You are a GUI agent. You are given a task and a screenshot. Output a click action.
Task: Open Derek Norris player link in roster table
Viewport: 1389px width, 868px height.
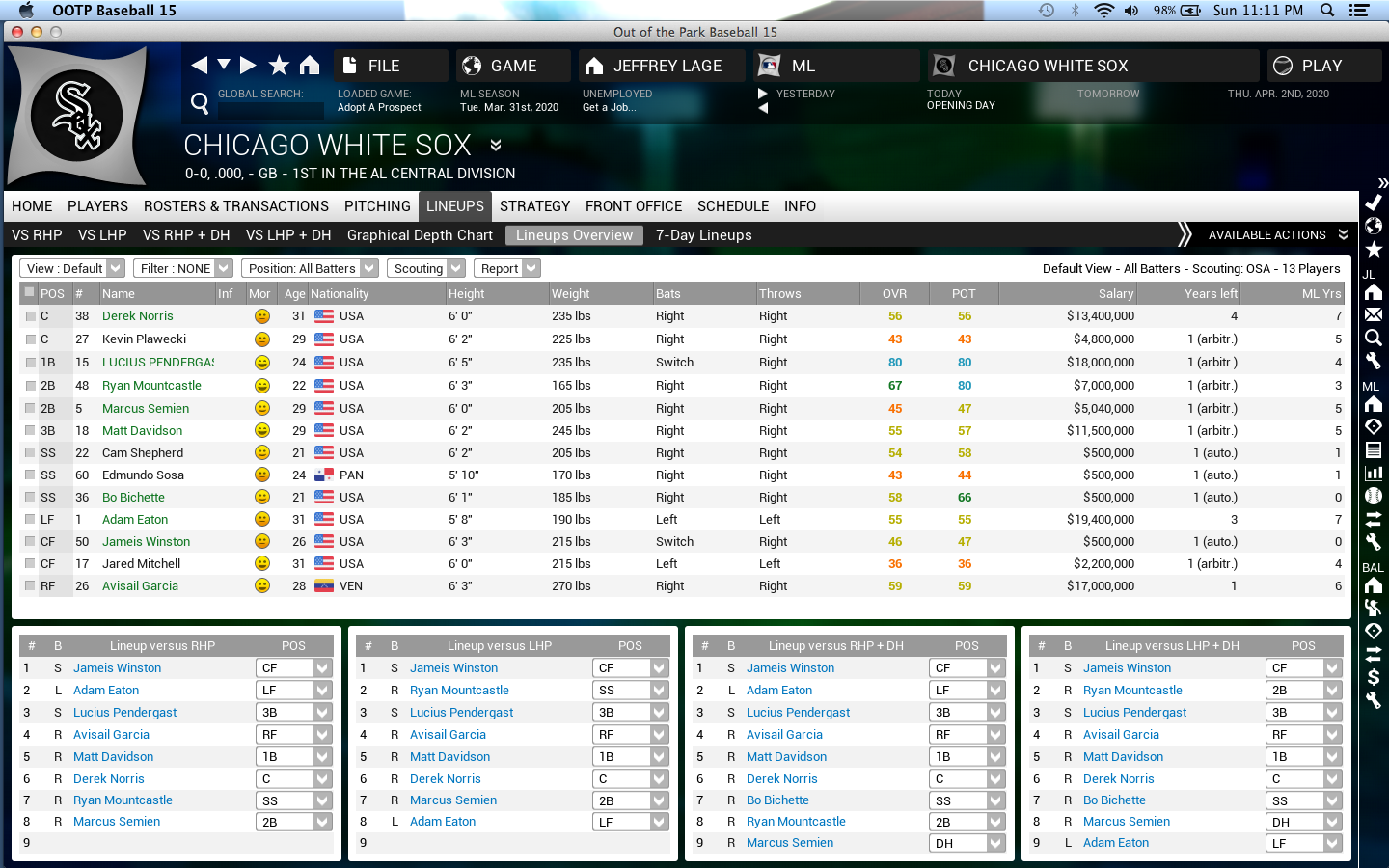point(138,316)
